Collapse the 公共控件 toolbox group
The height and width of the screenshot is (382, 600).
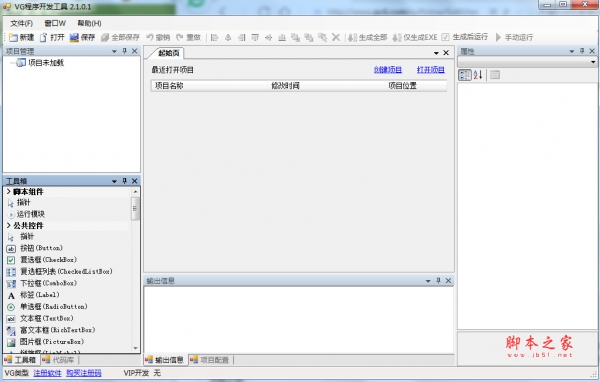[x=8, y=225]
